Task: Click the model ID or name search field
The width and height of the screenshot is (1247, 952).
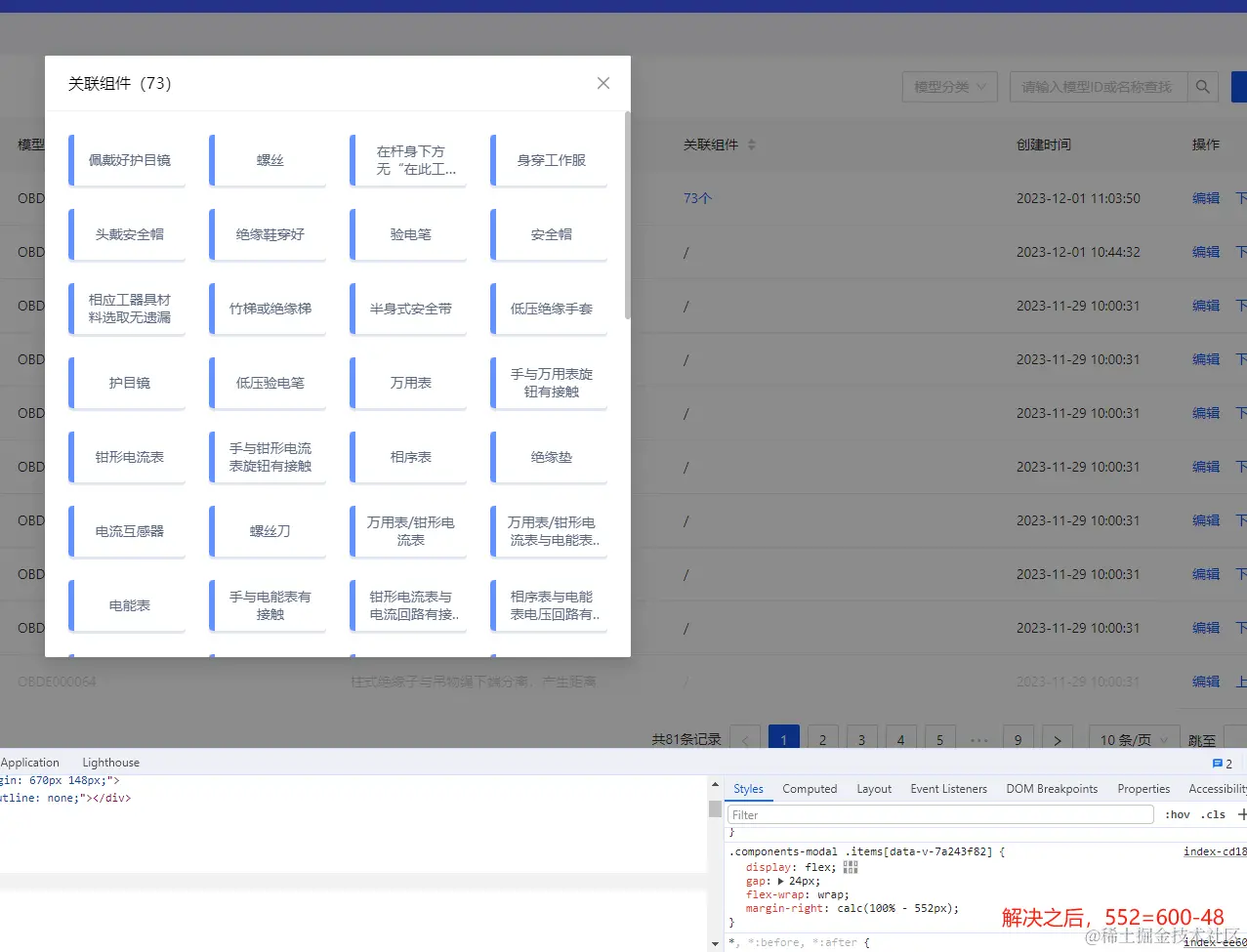Action: pyautogui.click(x=1099, y=87)
